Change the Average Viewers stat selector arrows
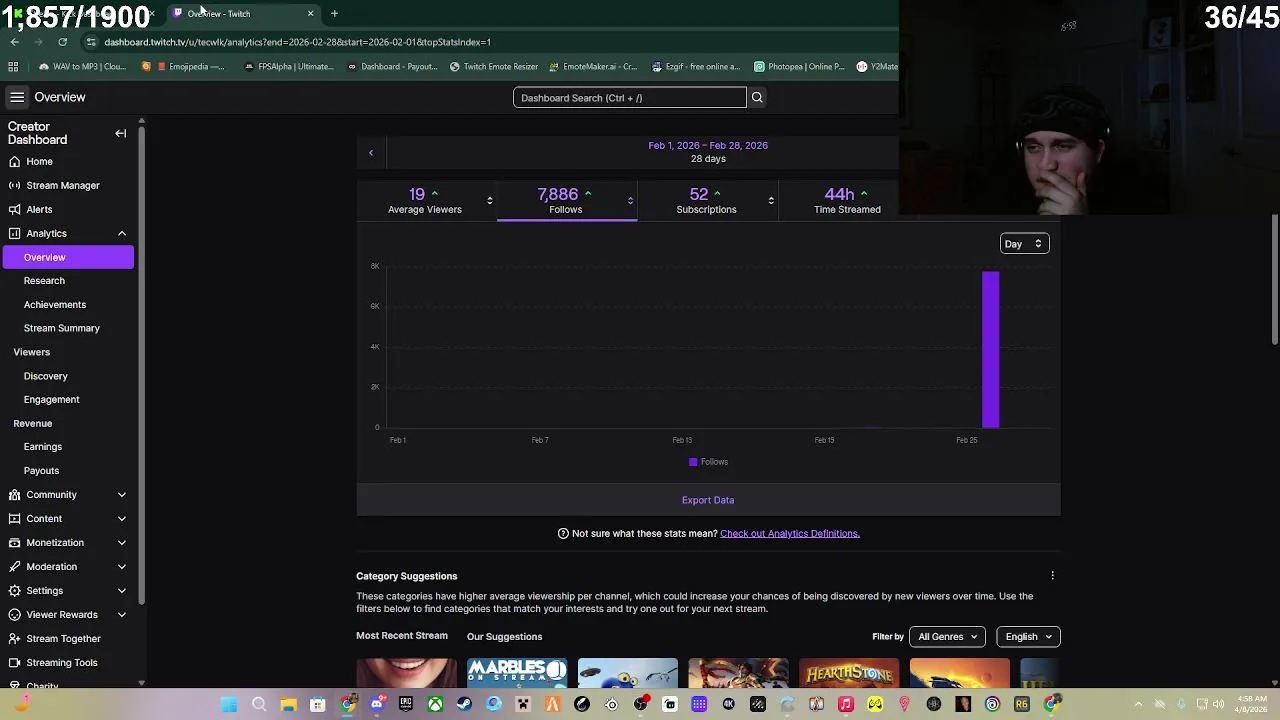The image size is (1280, 720). [490, 201]
